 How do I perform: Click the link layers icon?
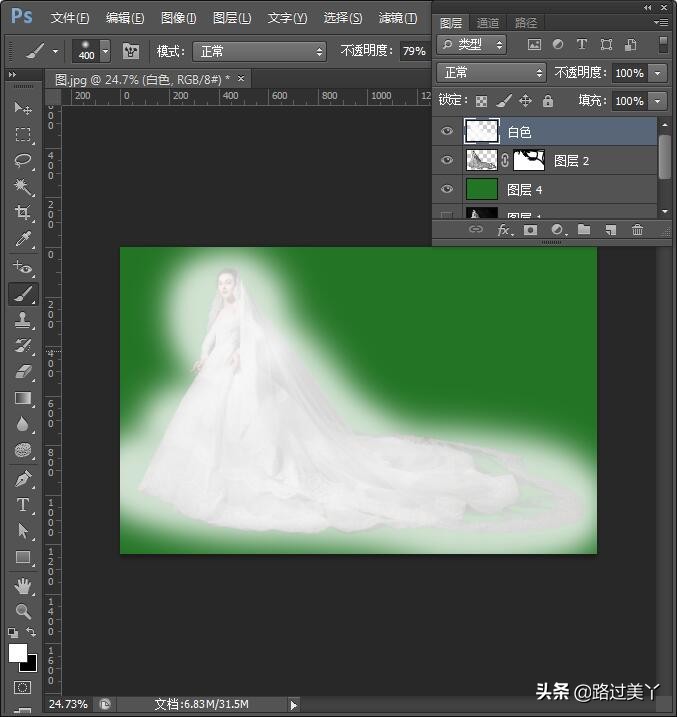click(x=475, y=229)
